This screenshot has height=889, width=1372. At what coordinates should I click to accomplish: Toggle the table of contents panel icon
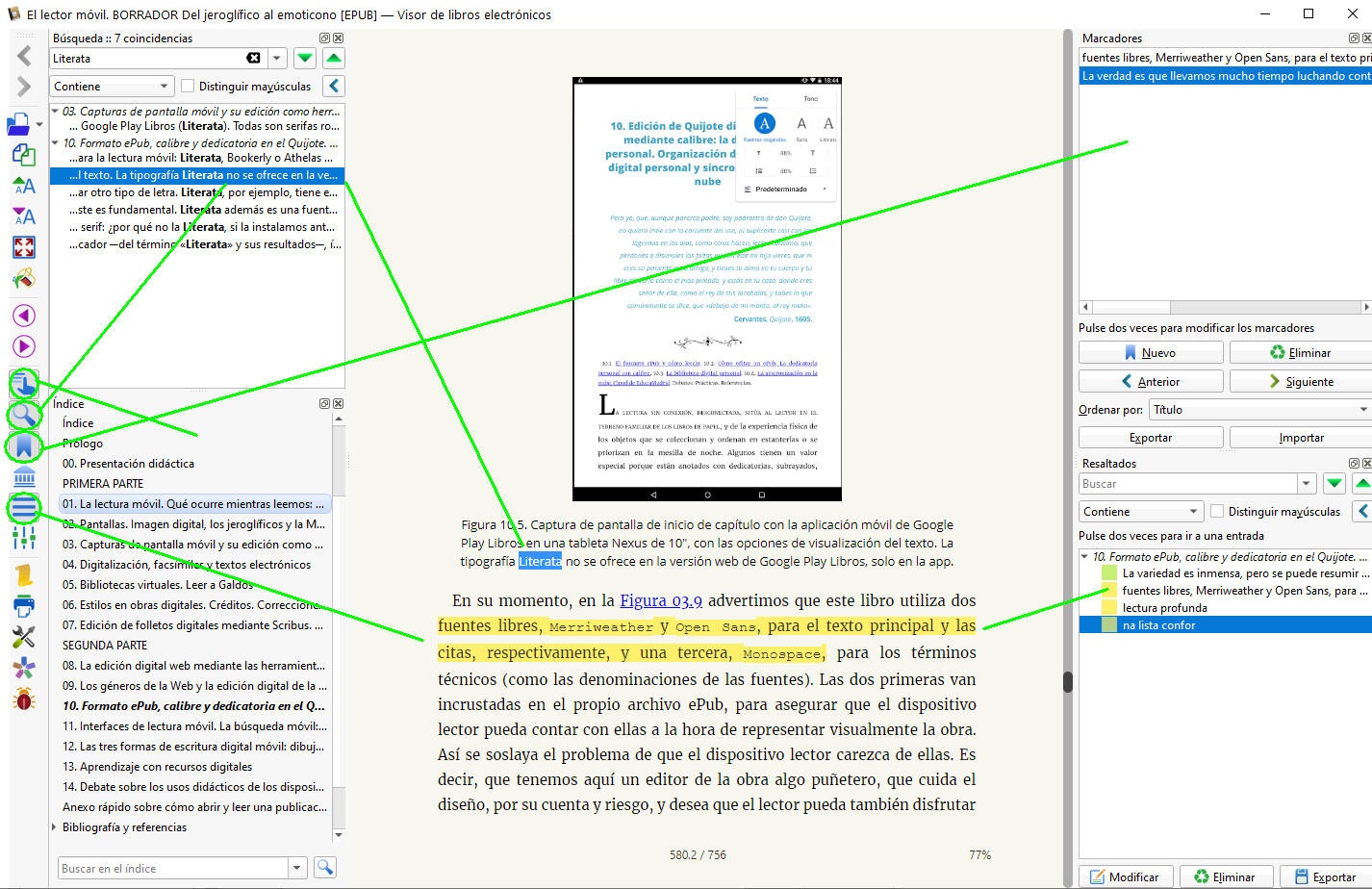[x=24, y=384]
